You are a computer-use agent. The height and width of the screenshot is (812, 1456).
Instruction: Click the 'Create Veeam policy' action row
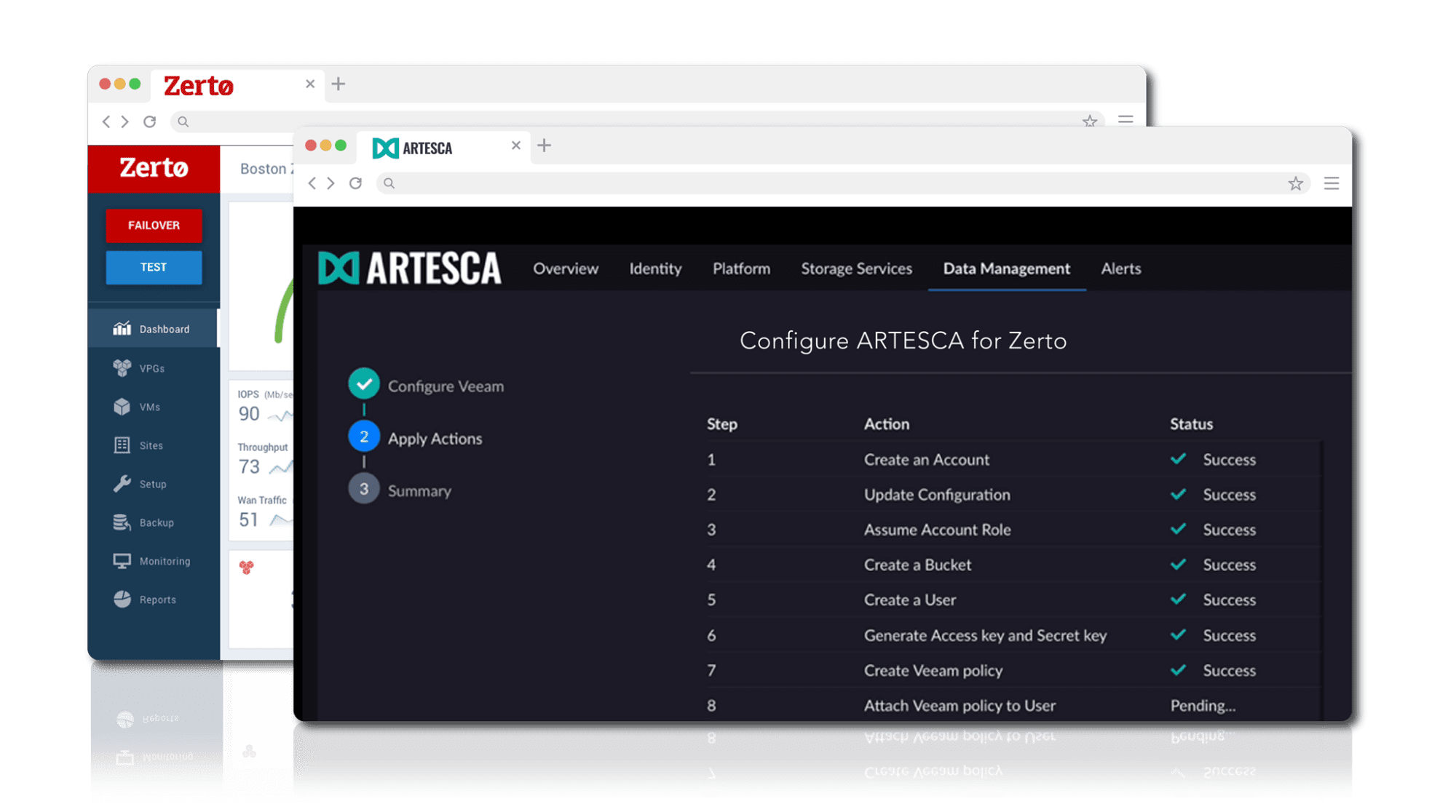[1012, 670]
